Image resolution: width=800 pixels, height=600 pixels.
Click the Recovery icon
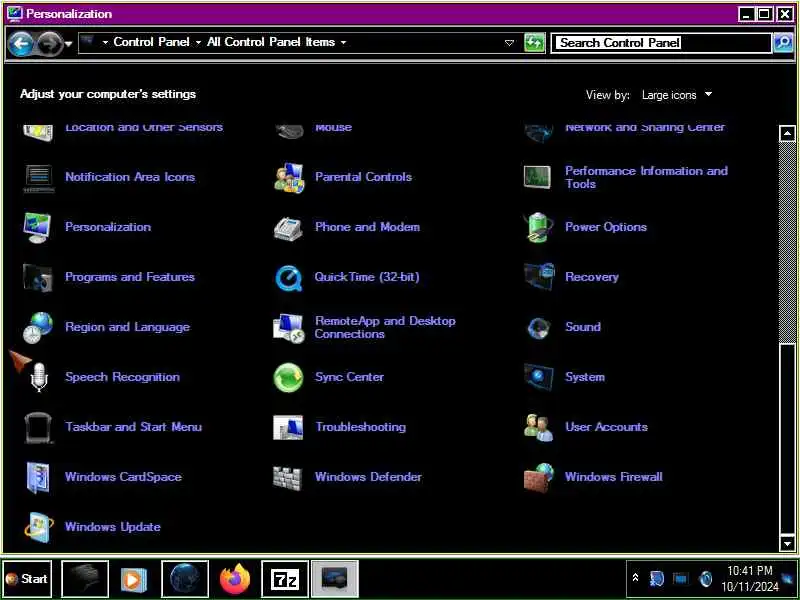click(x=539, y=277)
